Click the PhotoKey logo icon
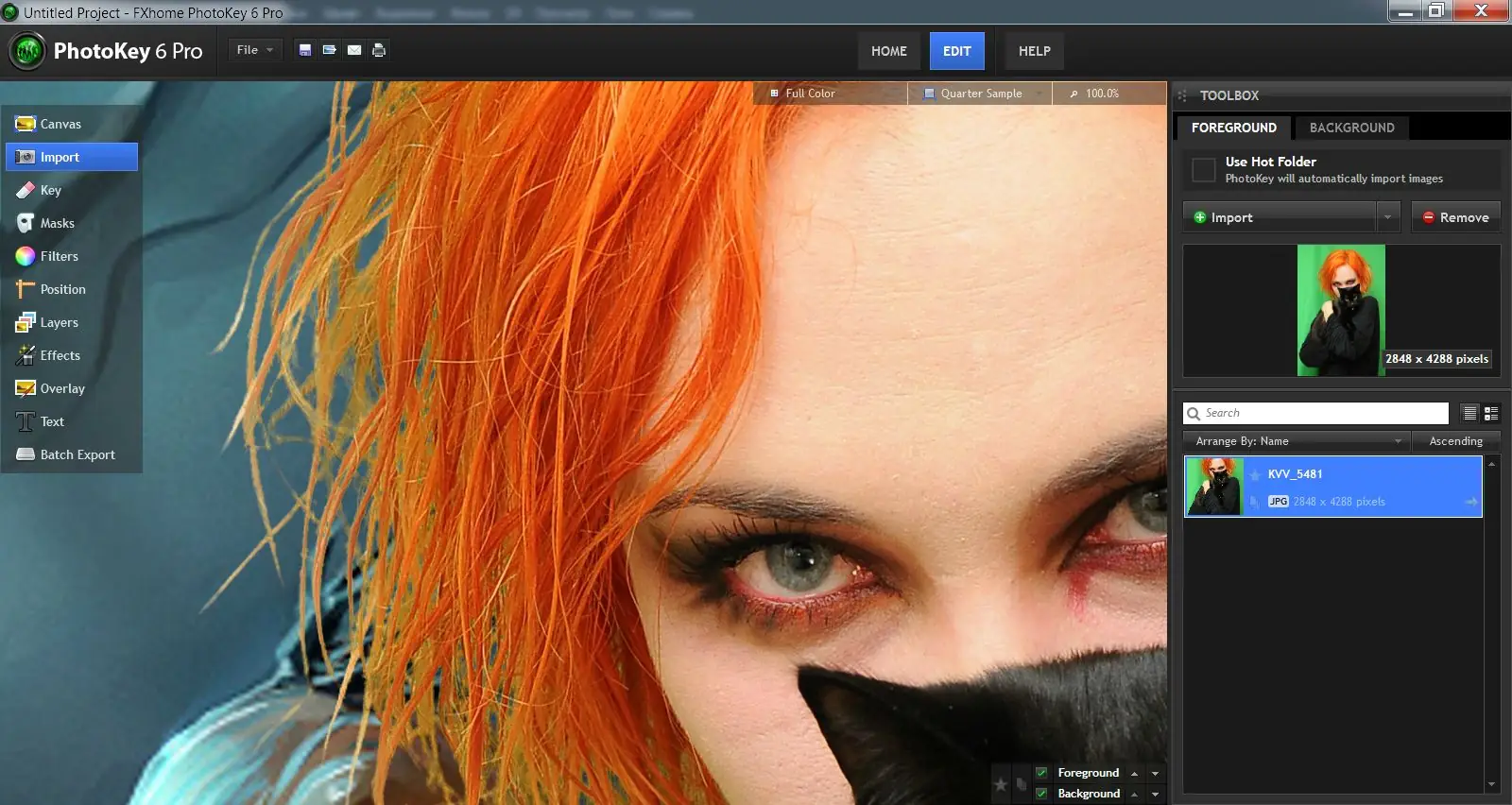This screenshot has width=1512, height=805. (27, 51)
